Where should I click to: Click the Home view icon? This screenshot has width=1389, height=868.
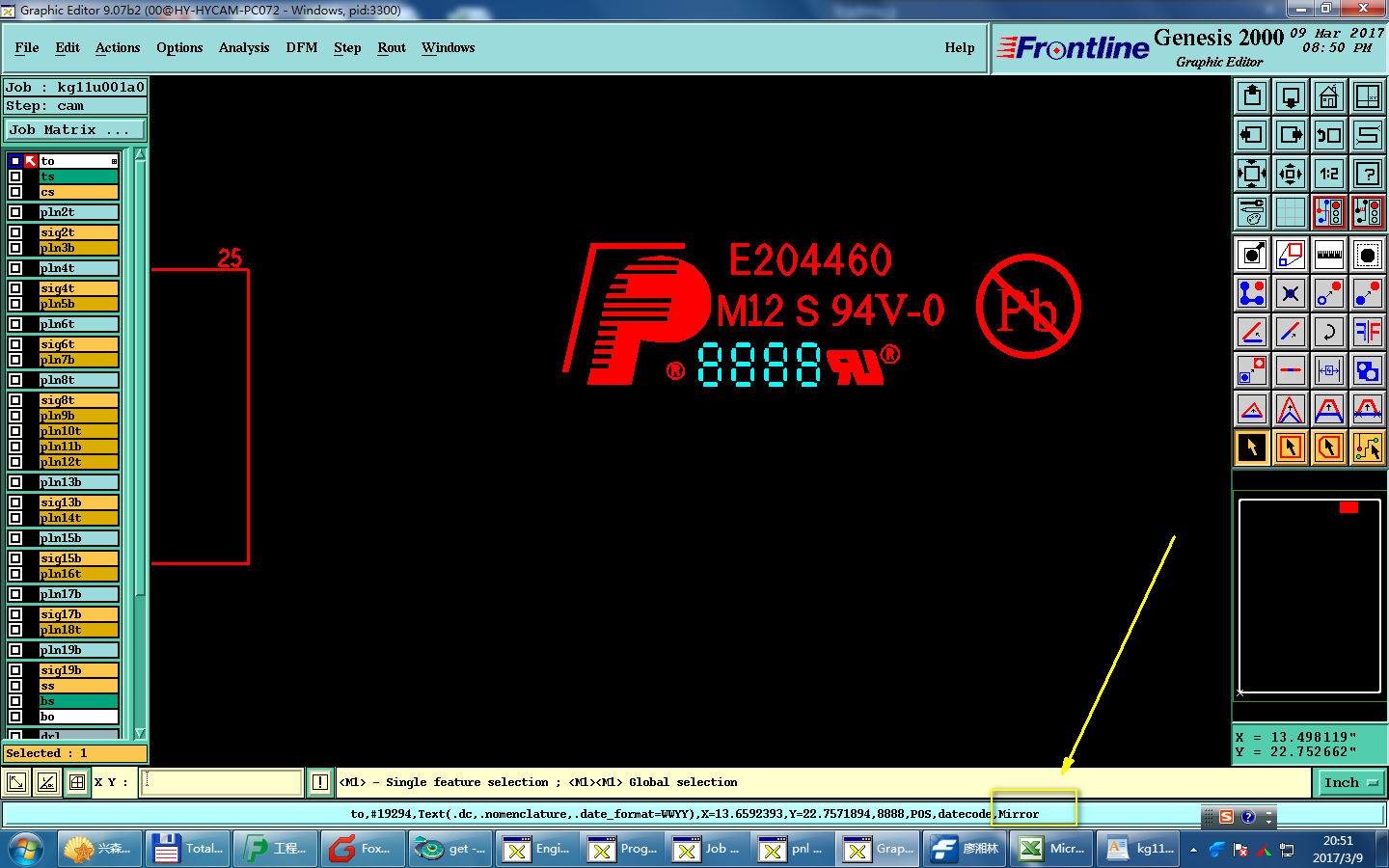coord(1329,96)
